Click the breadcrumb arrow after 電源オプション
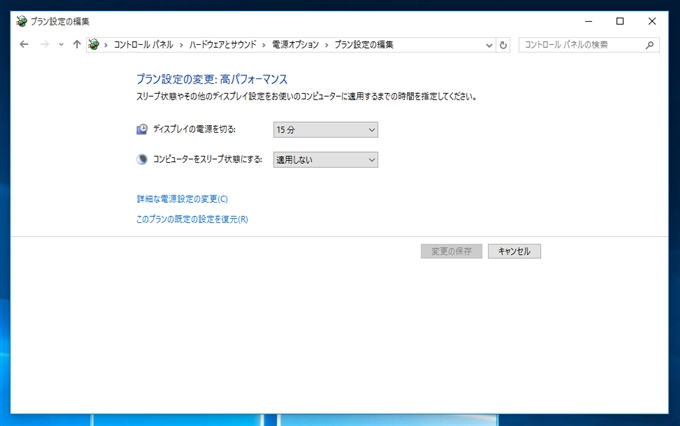 (327, 45)
